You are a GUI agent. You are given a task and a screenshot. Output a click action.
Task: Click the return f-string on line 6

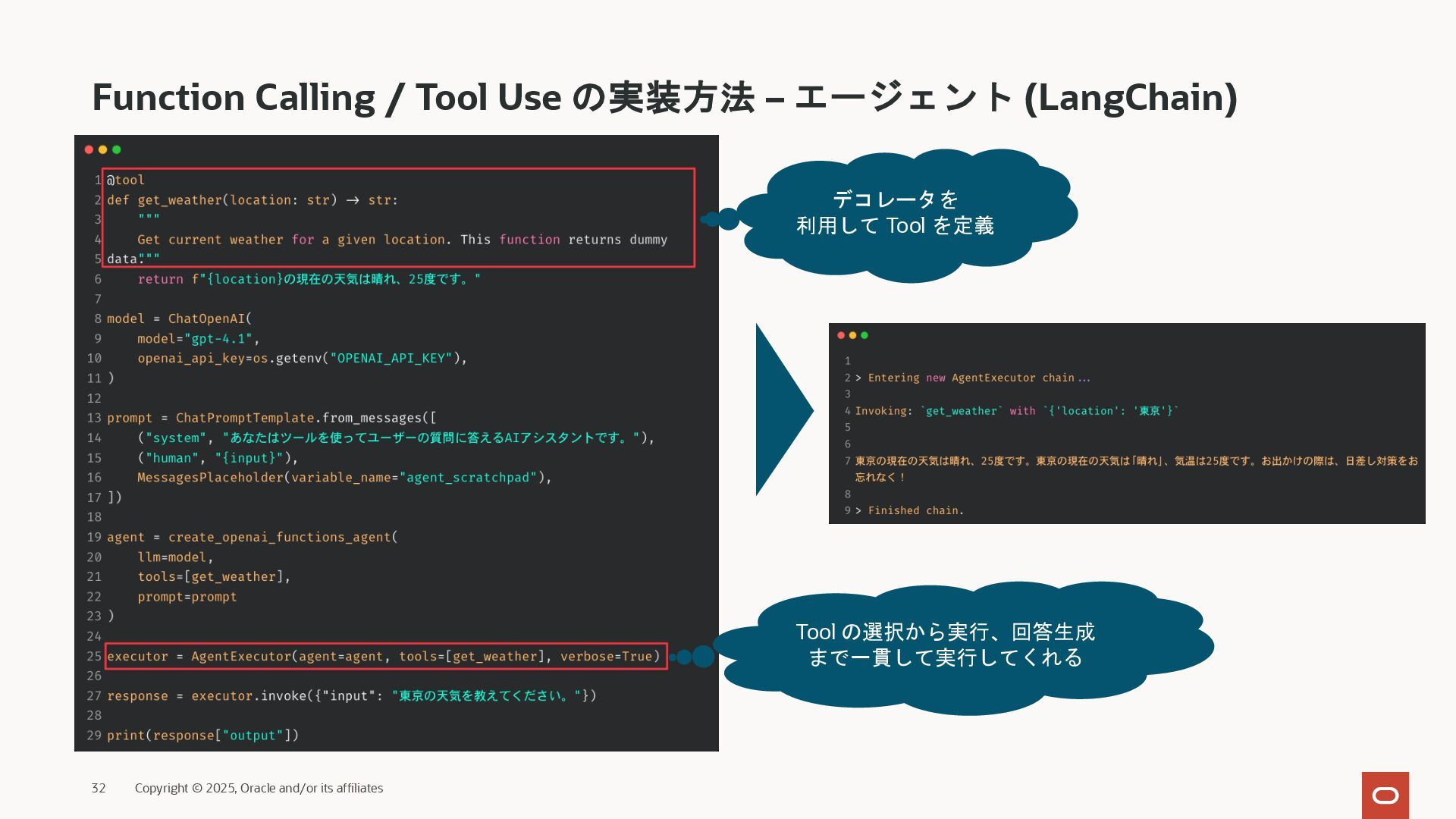tap(309, 279)
